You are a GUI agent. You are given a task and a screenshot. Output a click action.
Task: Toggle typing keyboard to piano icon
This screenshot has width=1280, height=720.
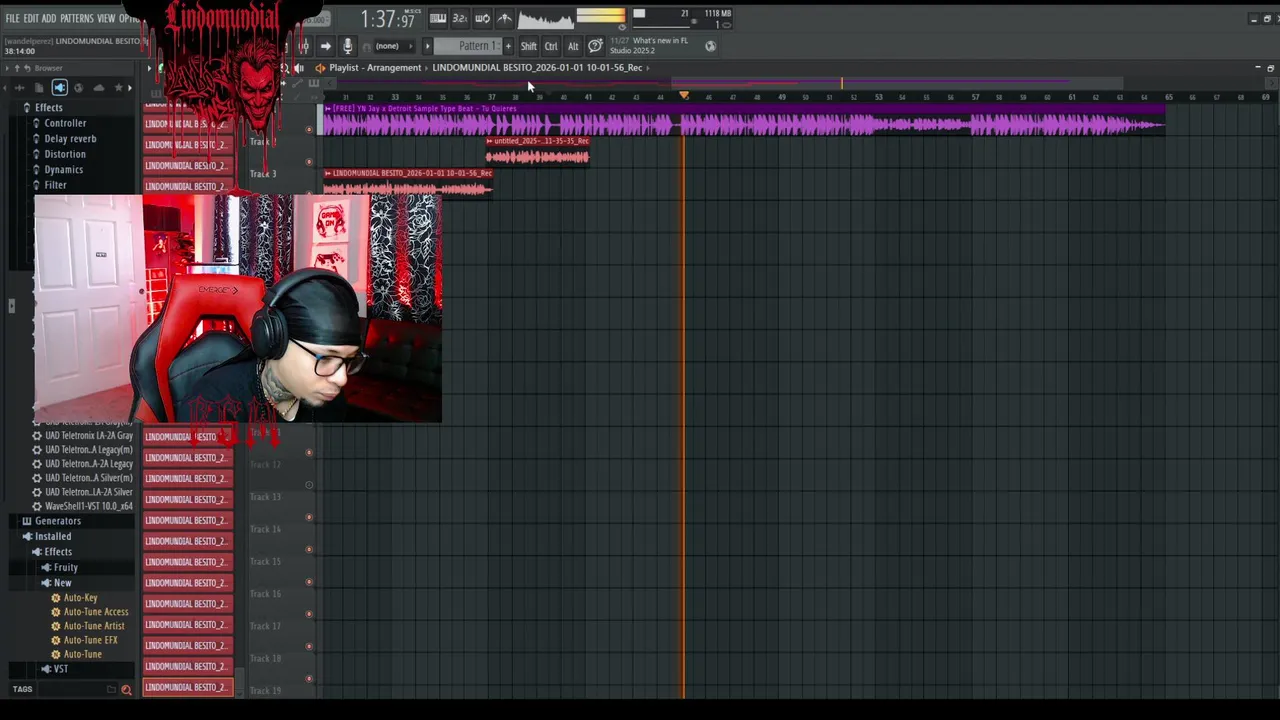[438, 18]
